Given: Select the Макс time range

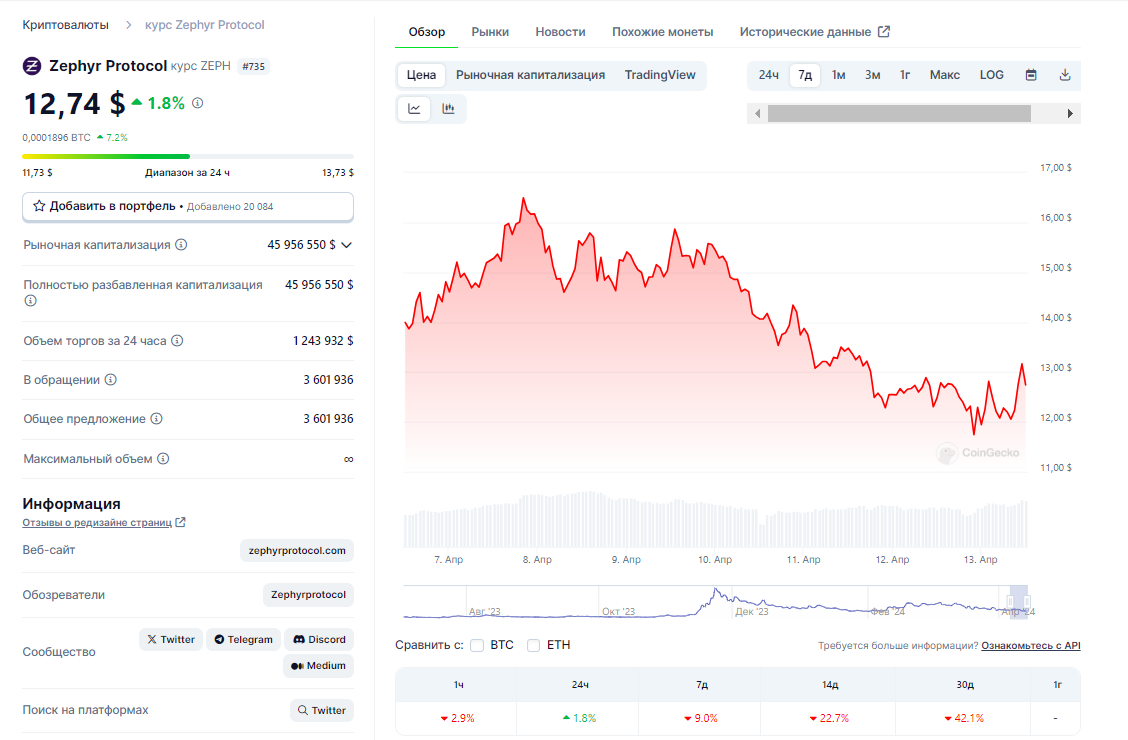Looking at the screenshot, I should tap(945, 75).
